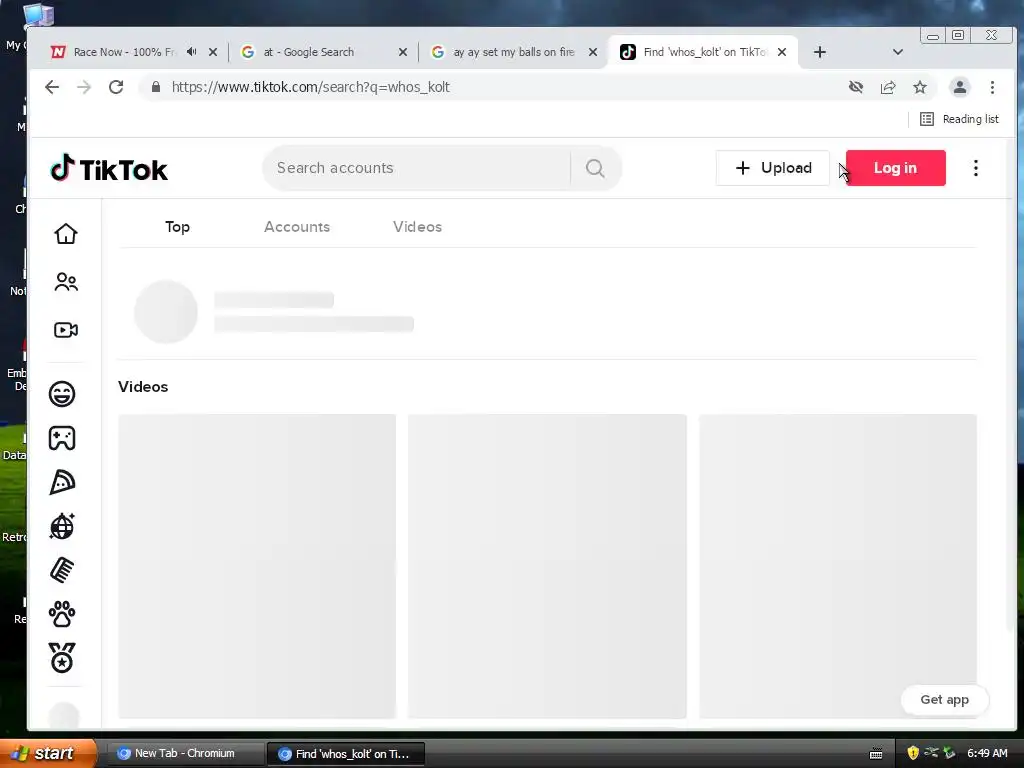Select the Accounts results tab
The width and height of the screenshot is (1024, 768).
coord(296,227)
